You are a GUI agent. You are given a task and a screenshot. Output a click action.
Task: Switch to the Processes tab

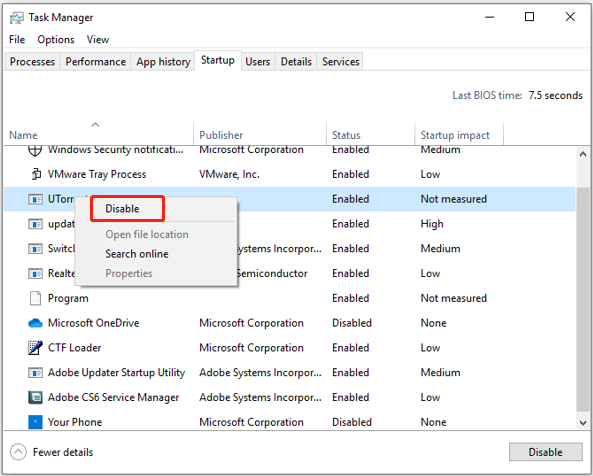(x=32, y=62)
